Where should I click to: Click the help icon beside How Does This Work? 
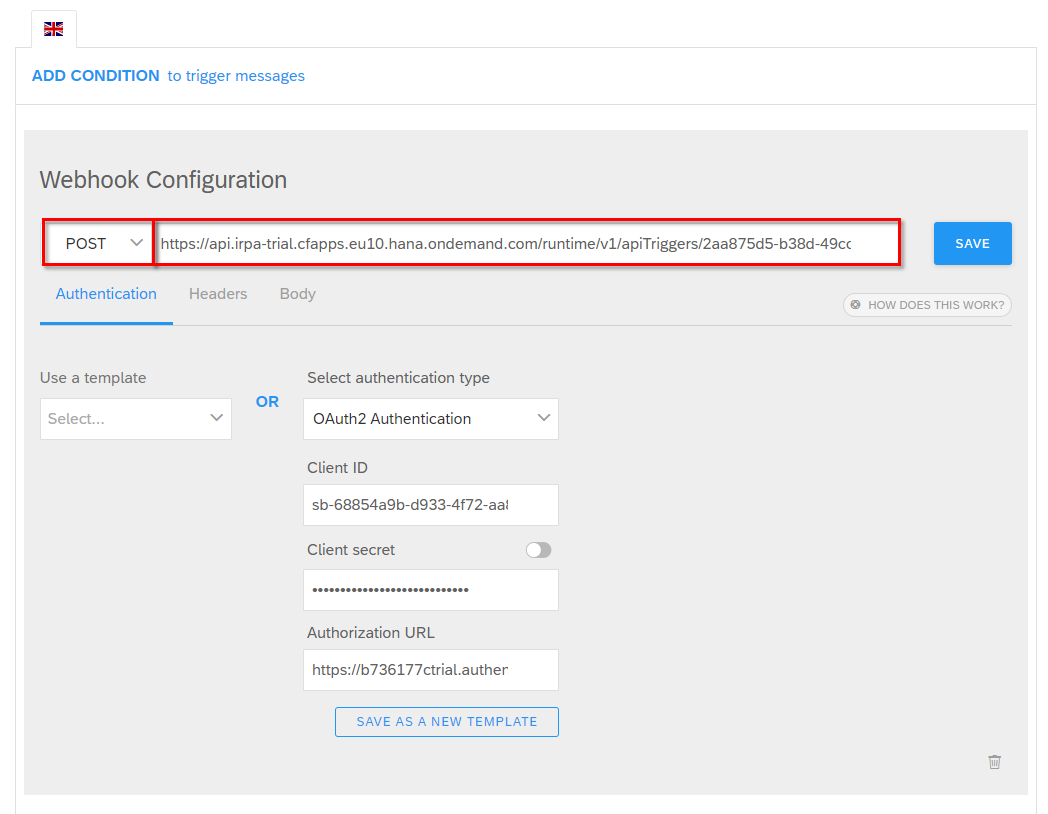[x=856, y=305]
